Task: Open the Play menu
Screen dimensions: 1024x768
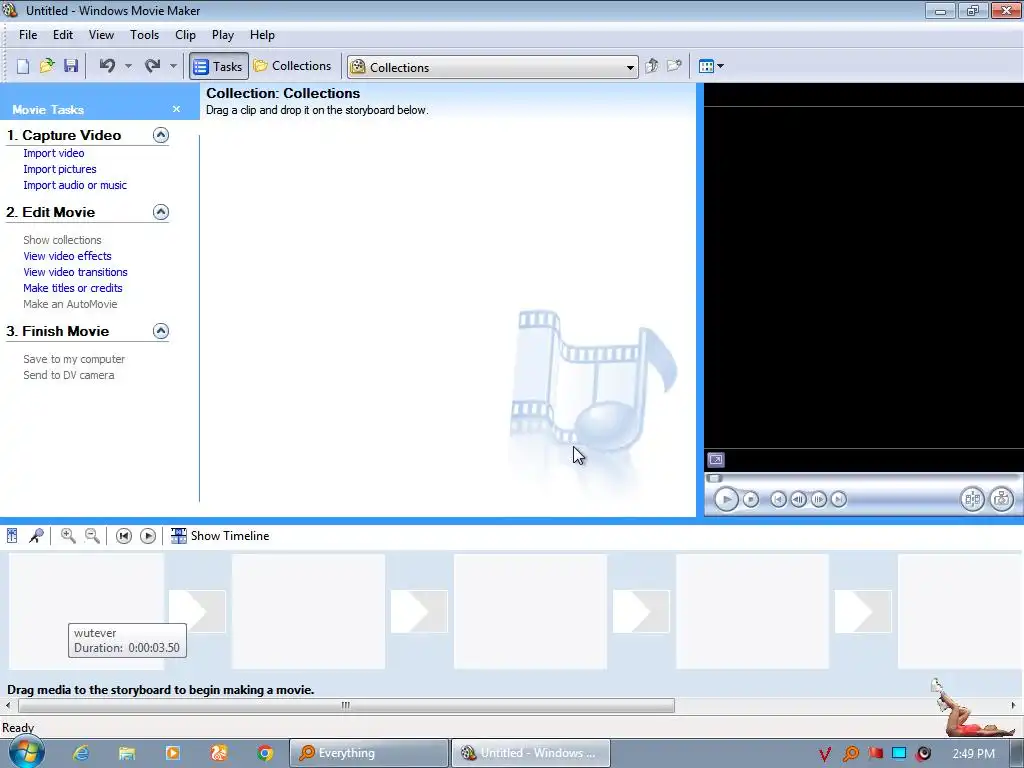Action: [x=223, y=35]
